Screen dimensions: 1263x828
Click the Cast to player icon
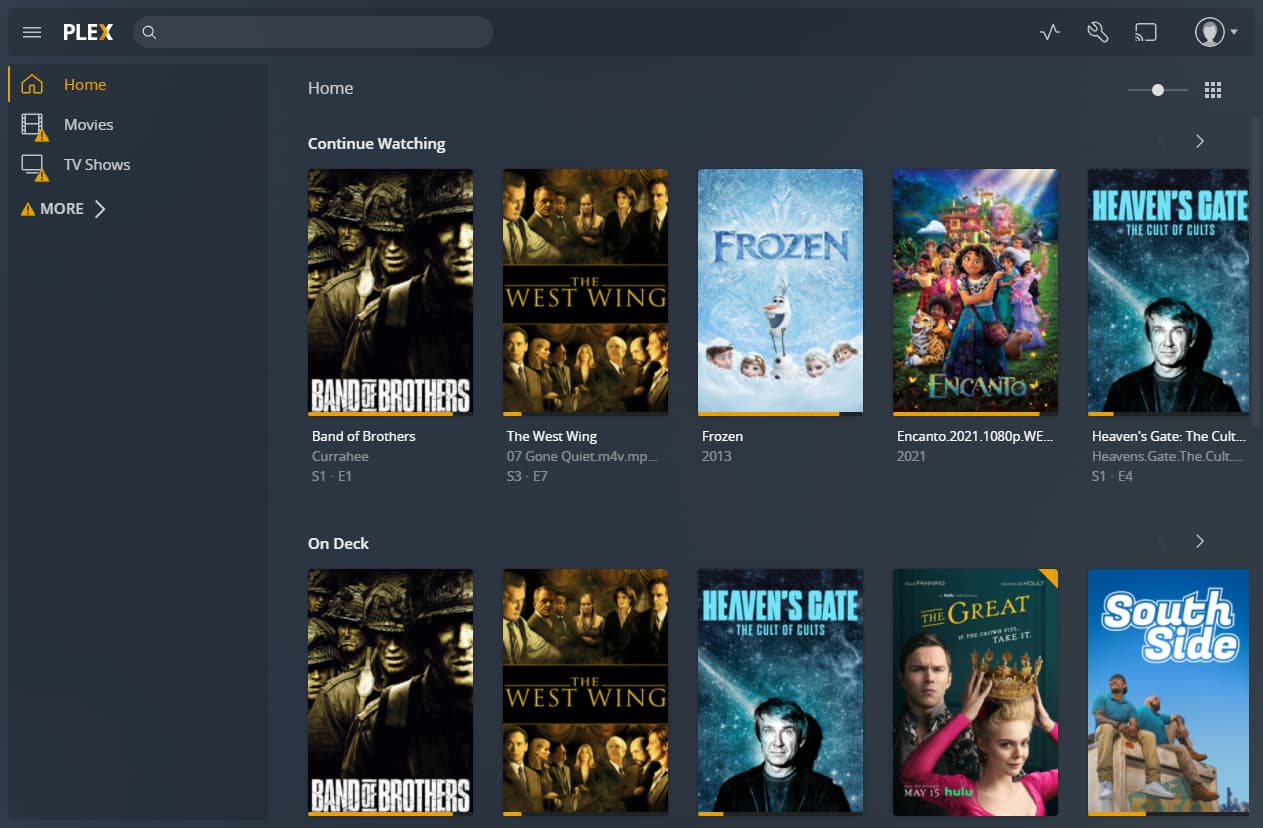[x=1145, y=32]
